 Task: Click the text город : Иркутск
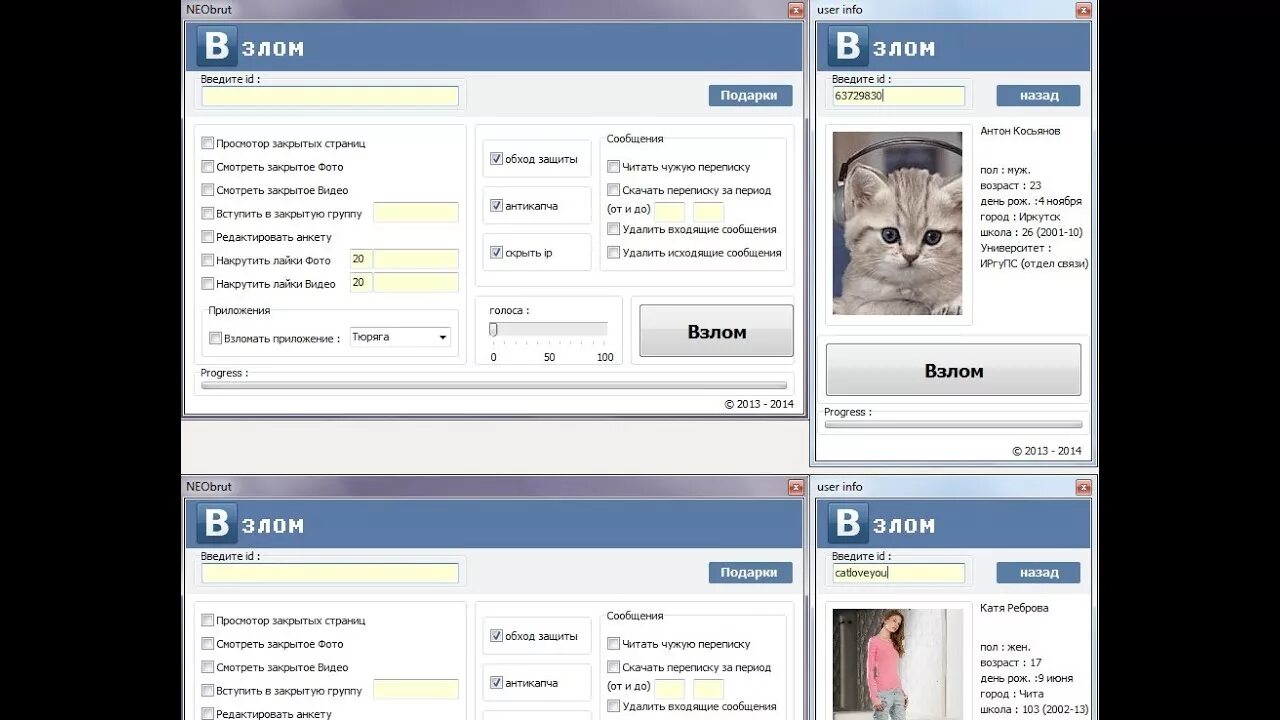coord(1020,216)
